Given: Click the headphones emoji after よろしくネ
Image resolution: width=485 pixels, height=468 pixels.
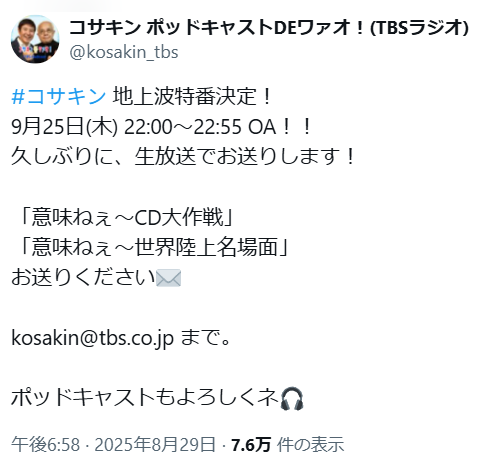Looking at the screenshot, I should [292, 398].
